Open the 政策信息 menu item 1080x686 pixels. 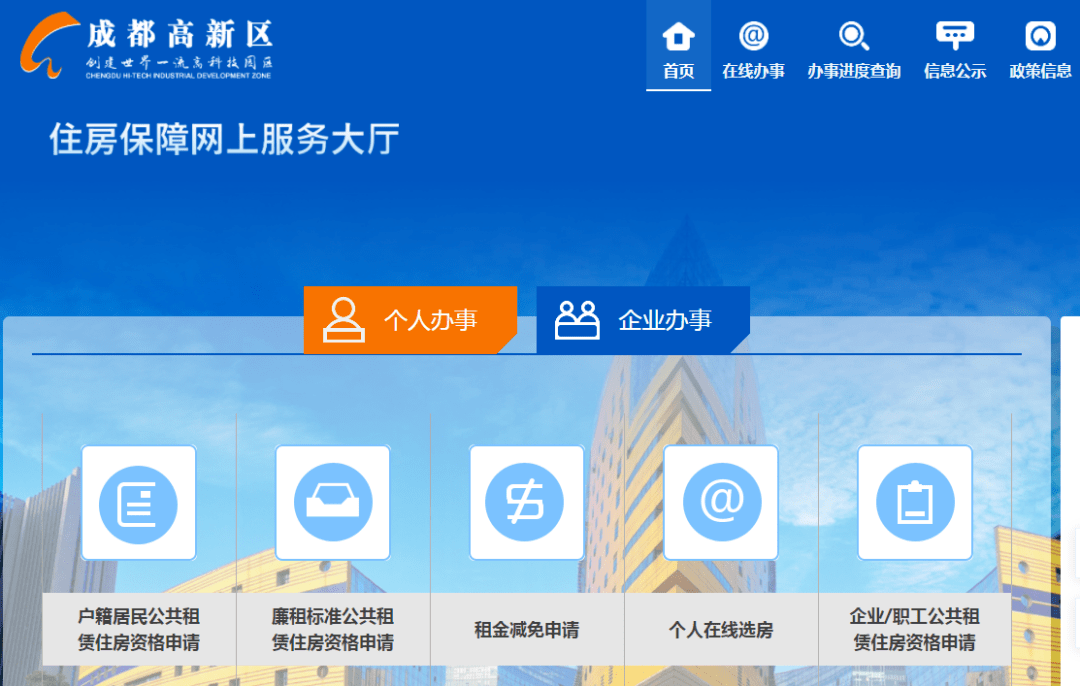(1039, 71)
